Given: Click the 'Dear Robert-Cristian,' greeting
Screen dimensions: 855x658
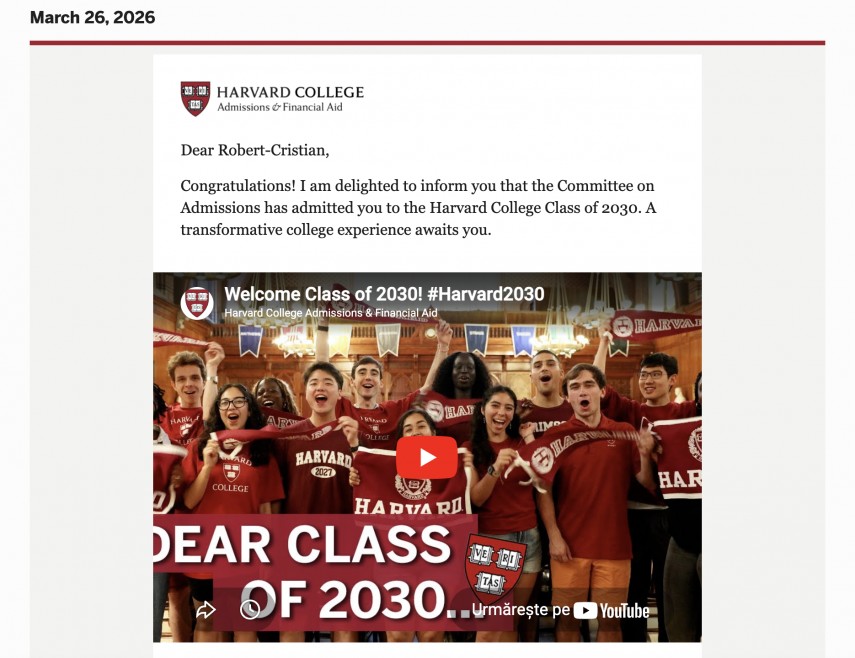Looking at the screenshot, I should [x=254, y=150].
